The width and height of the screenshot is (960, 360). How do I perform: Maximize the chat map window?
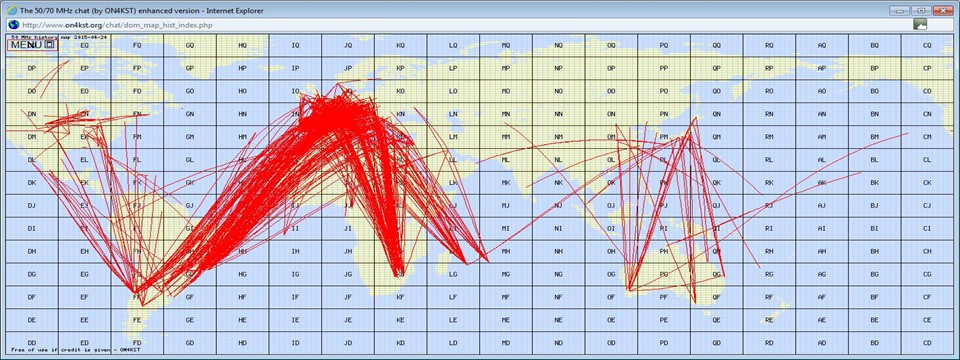[x=920, y=10]
